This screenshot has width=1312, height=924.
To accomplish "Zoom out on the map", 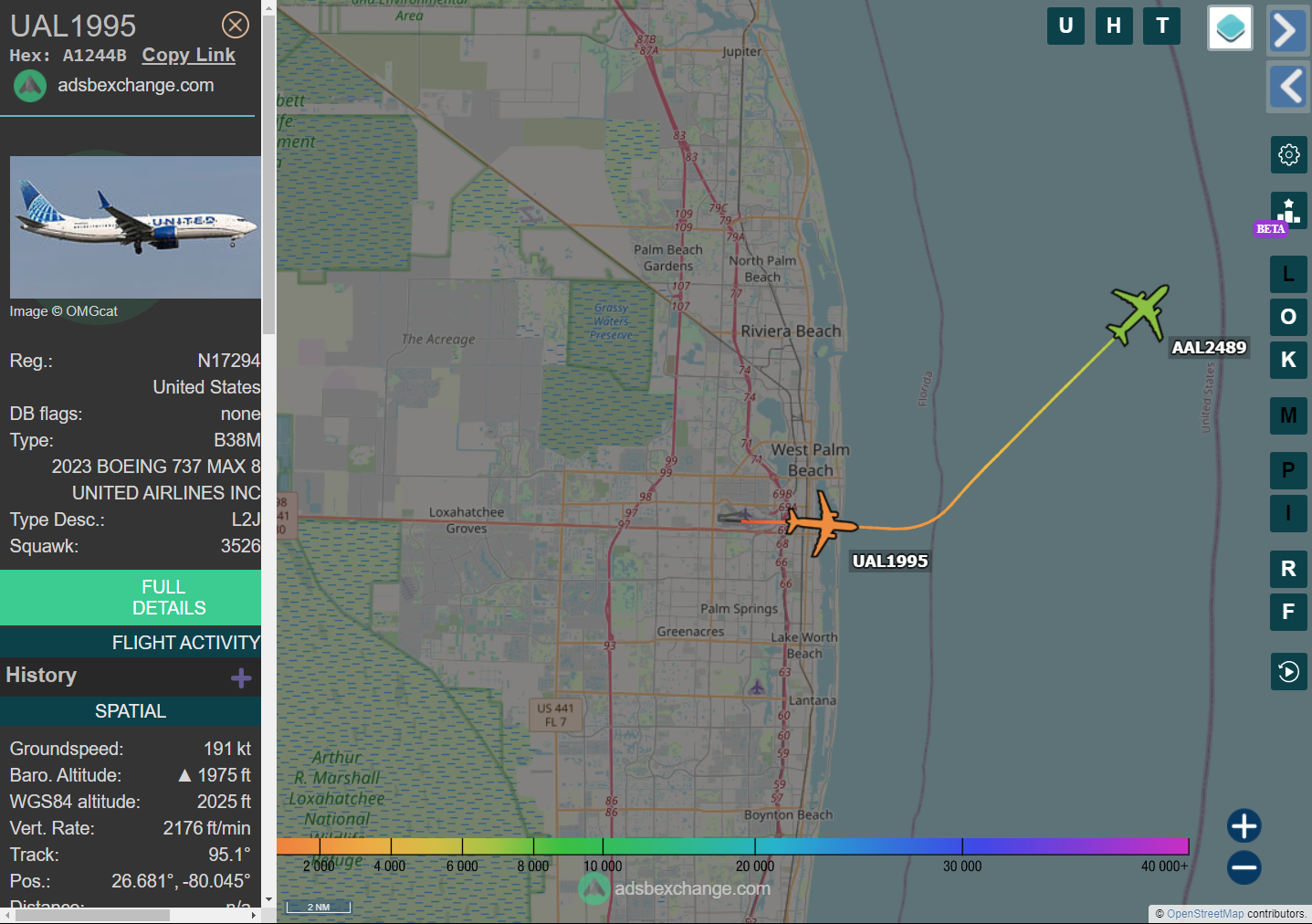I will tap(1244, 867).
